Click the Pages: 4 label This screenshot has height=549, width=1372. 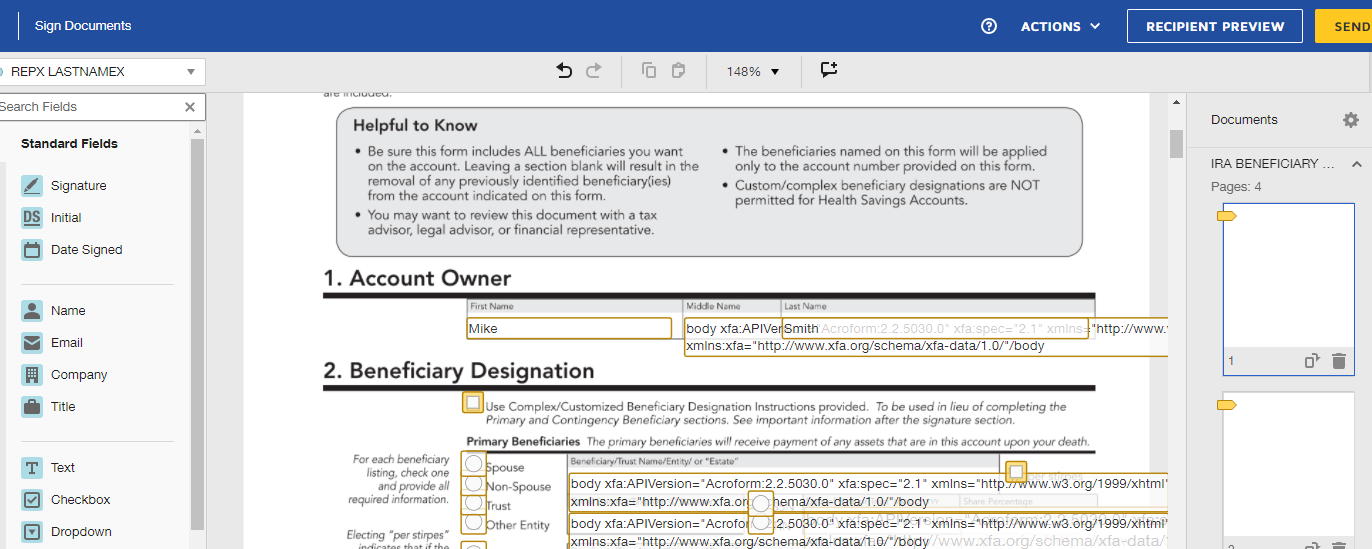tap(1236, 187)
